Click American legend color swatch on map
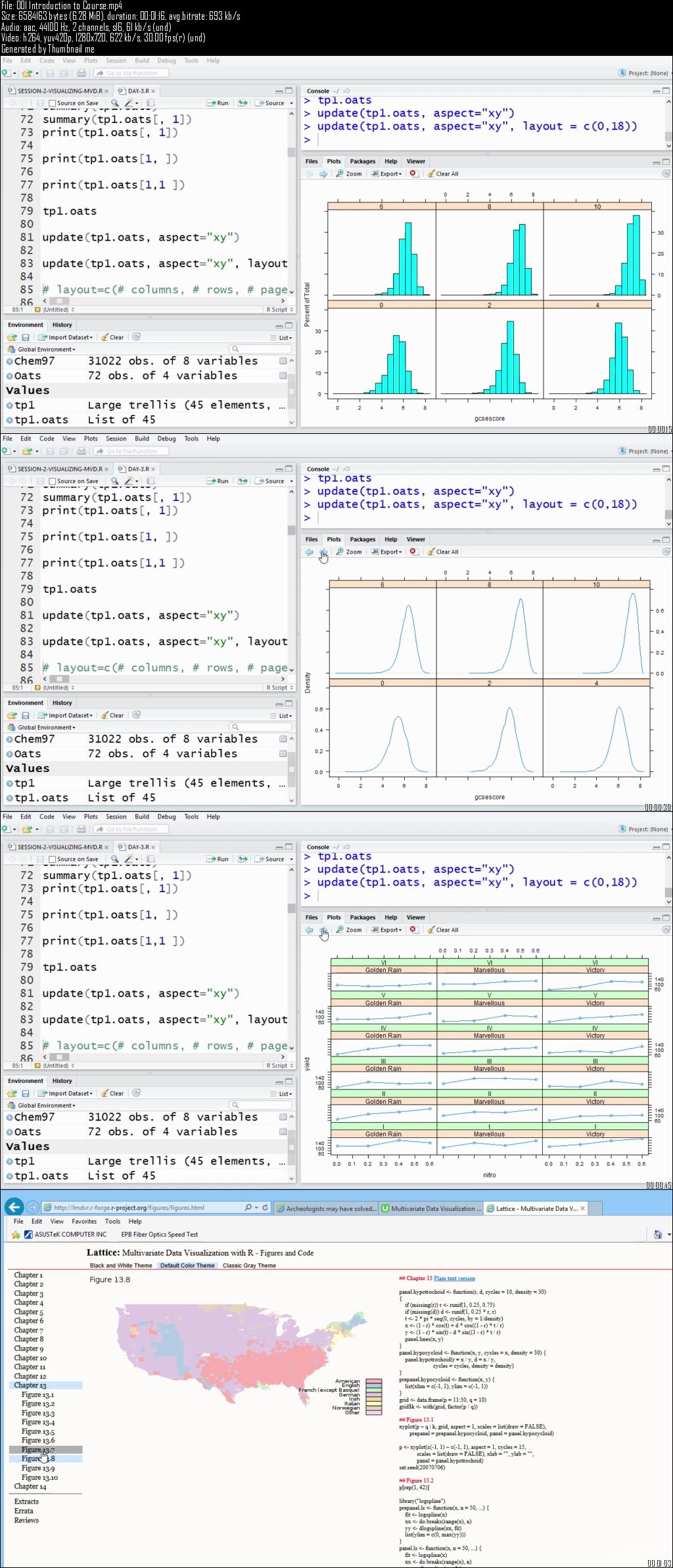Screen dimensions: 673x1568 (374, 1381)
